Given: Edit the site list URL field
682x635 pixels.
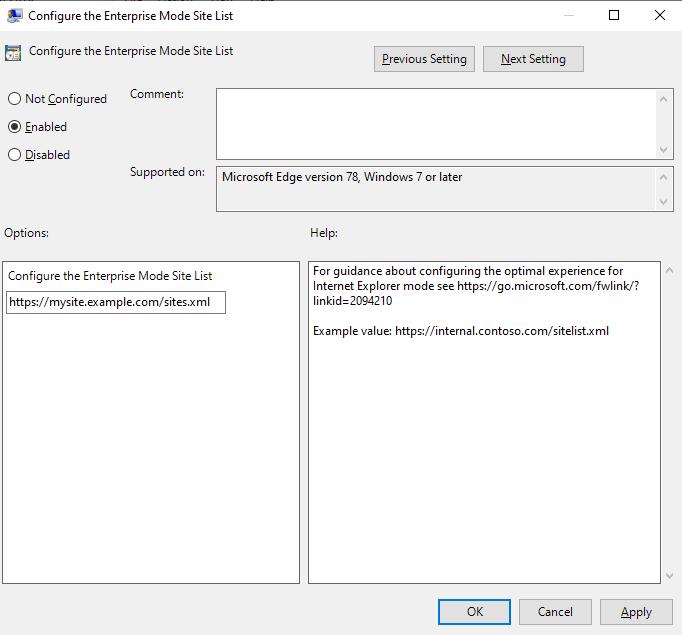Looking at the screenshot, I should [x=116, y=302].
